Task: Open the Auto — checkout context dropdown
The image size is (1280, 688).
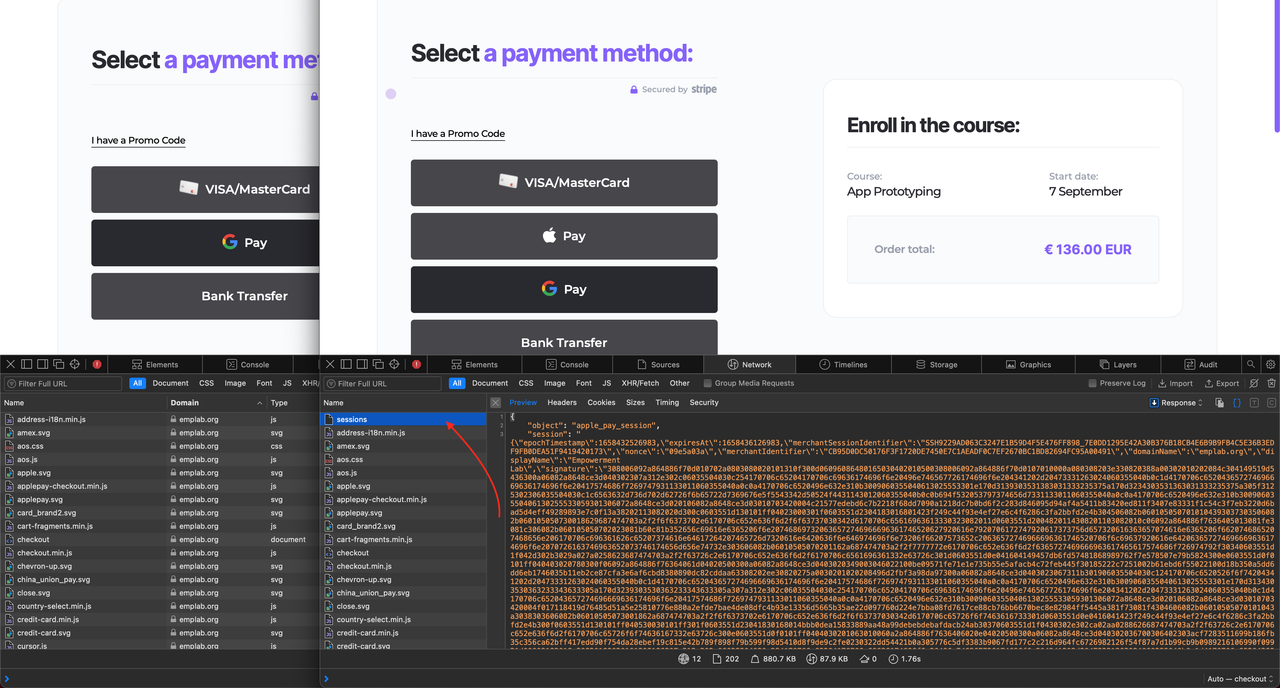Action: pyautogui.click(x=1241, y=679)
